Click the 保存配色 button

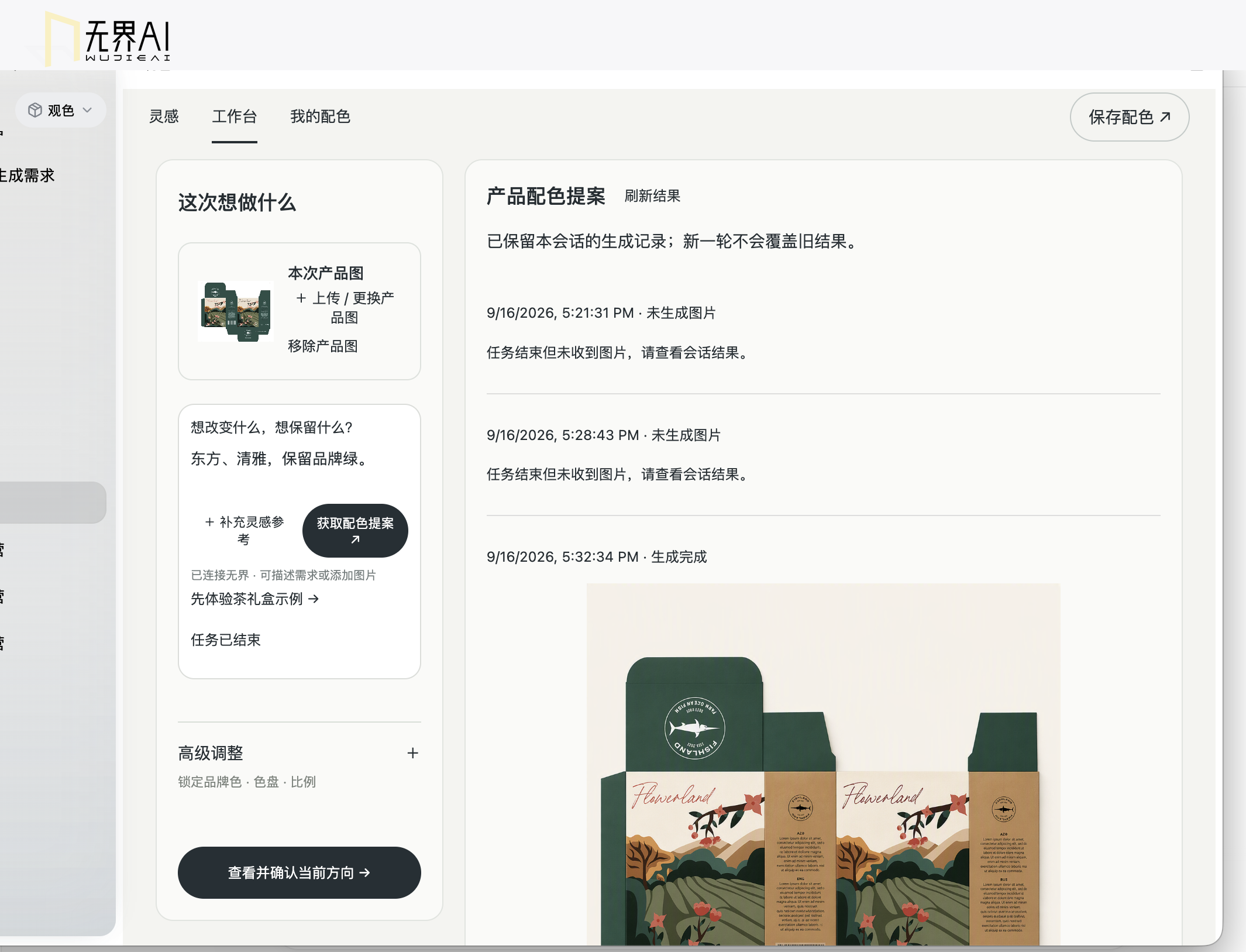tap(1129, 117)
